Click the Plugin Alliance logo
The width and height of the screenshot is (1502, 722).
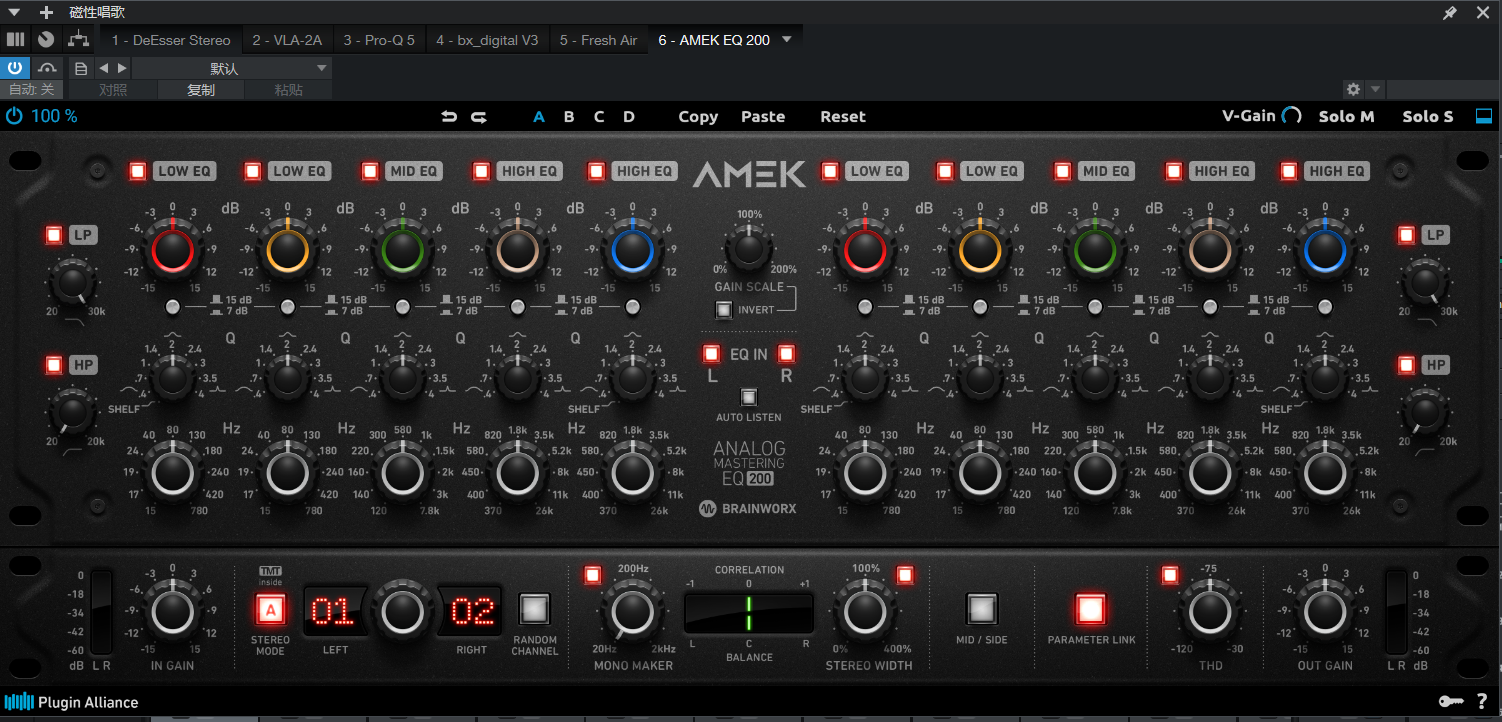(71, 702)
